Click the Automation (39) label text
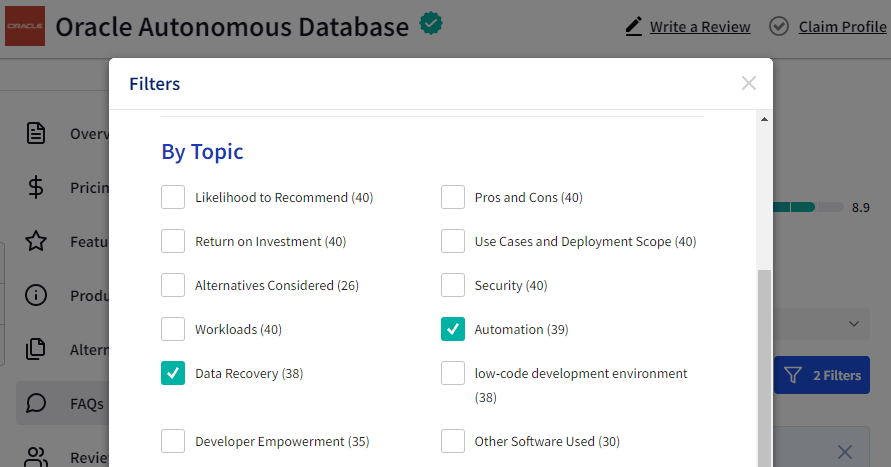Image resolution: width=891 pixels, height=467 pixels. (x=521, y=330)
